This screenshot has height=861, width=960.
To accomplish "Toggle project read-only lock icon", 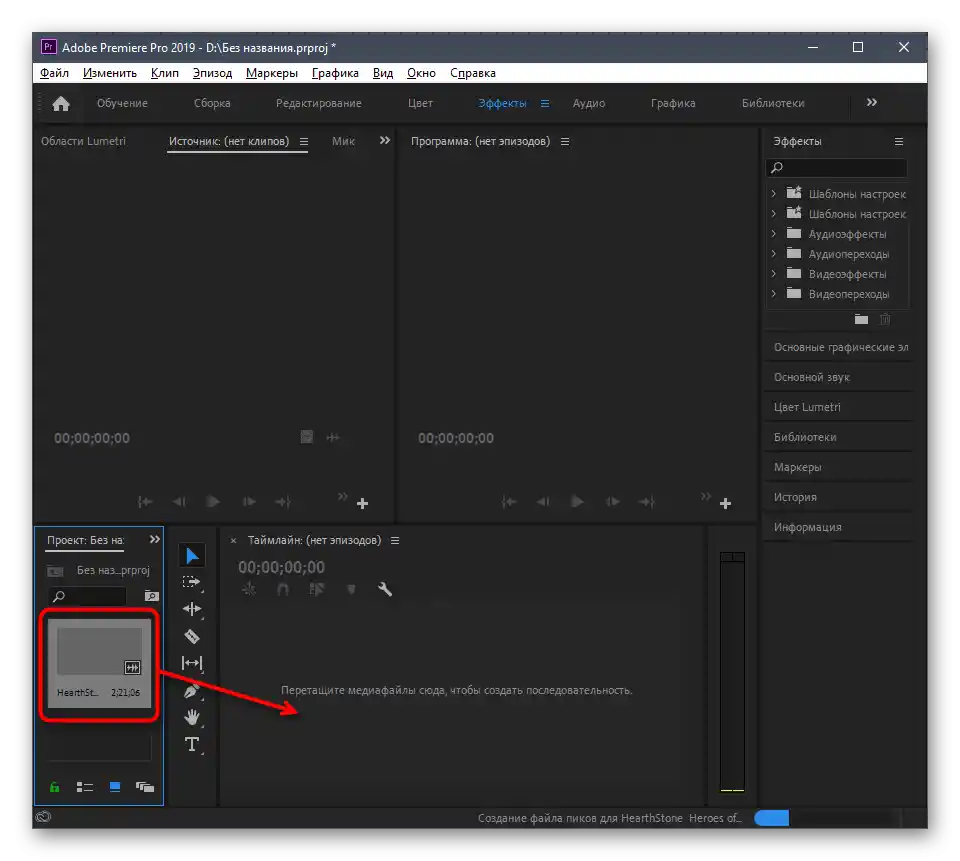I will point(55,787).
